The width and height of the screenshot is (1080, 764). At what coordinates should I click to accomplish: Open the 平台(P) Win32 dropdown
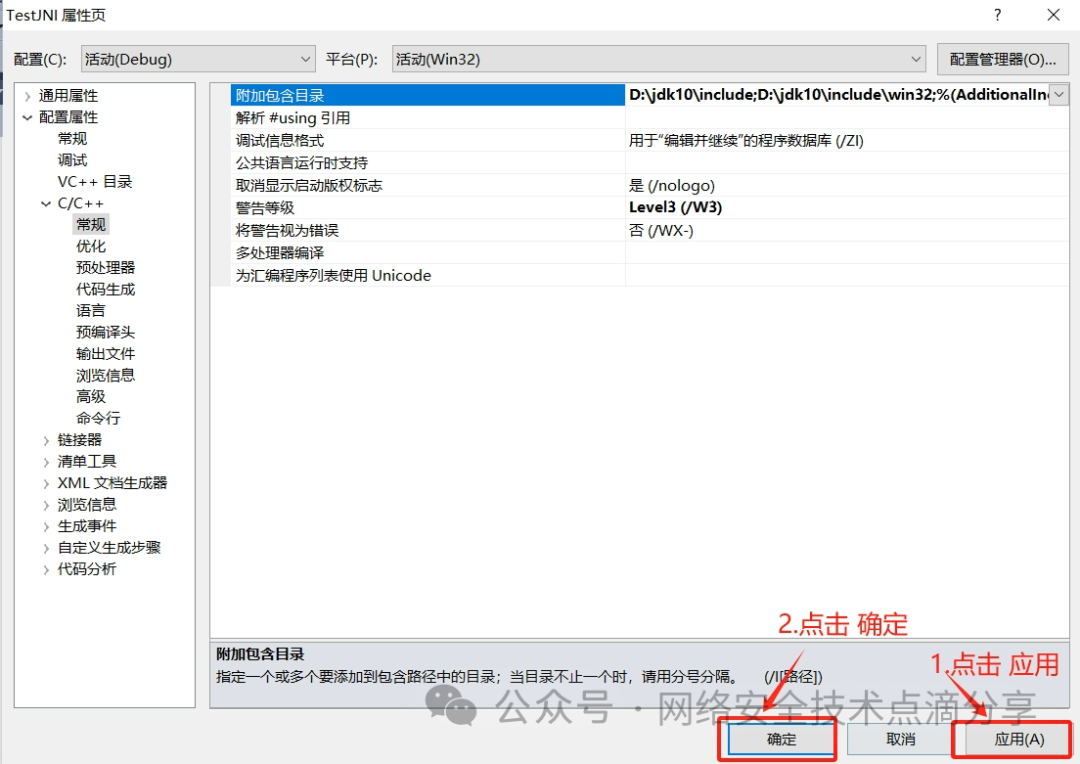pyautogui.click(x=658, y=59)
